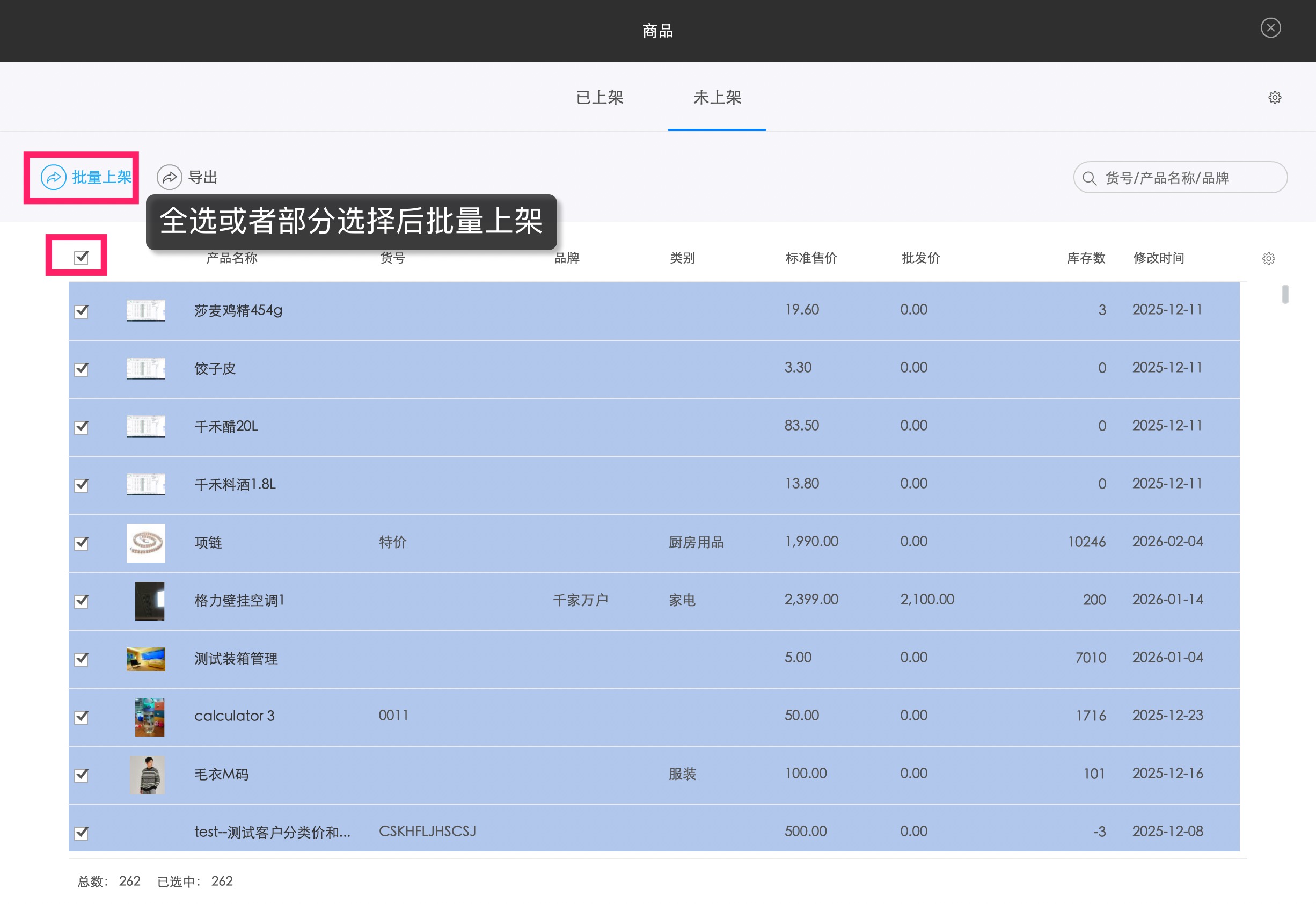Switch to the 已上架 tab
This screenshot has height=904, width=1316.
click(601, 97)
